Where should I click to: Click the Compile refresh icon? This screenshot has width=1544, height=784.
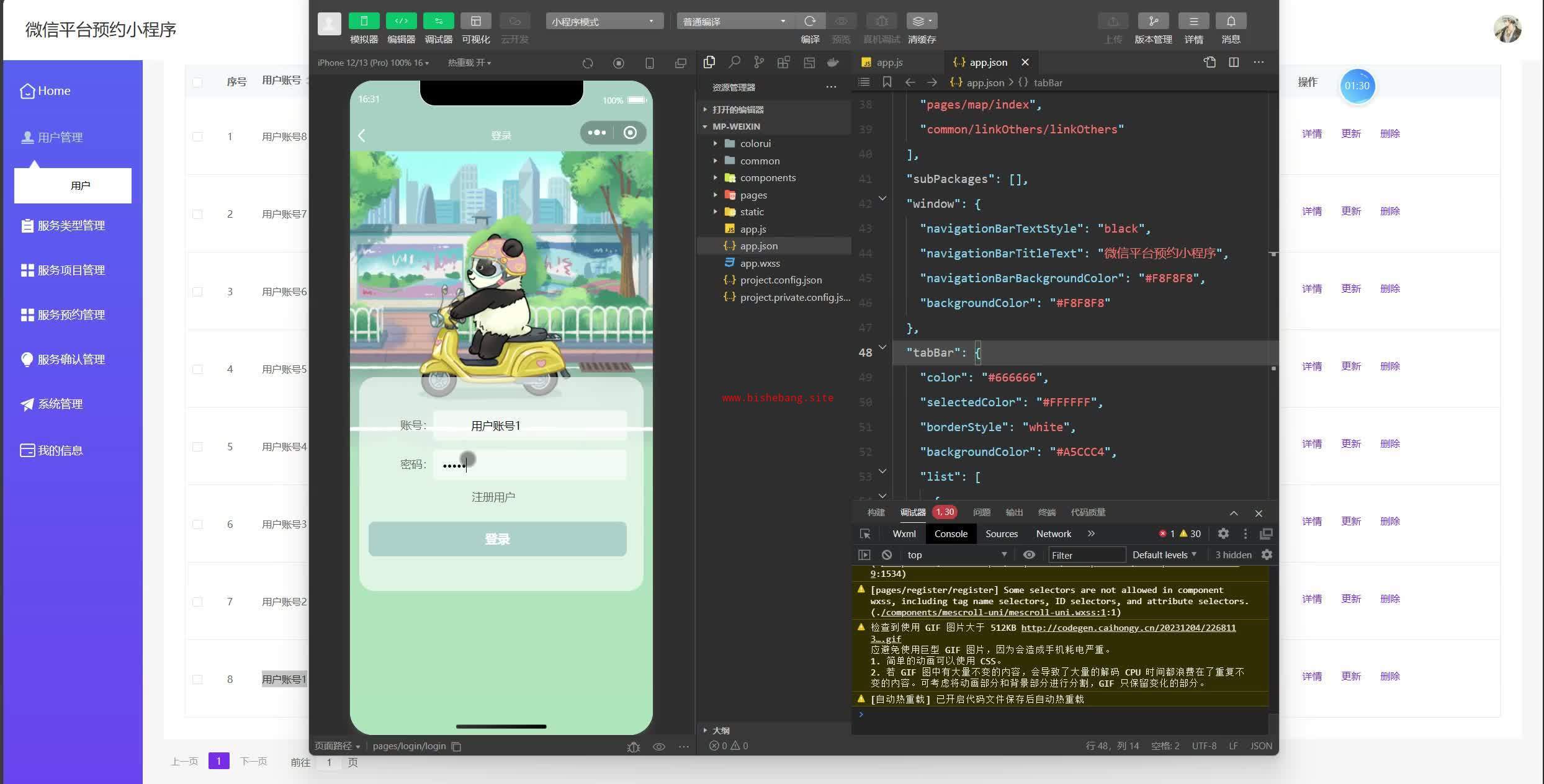[x=810, y=21]
